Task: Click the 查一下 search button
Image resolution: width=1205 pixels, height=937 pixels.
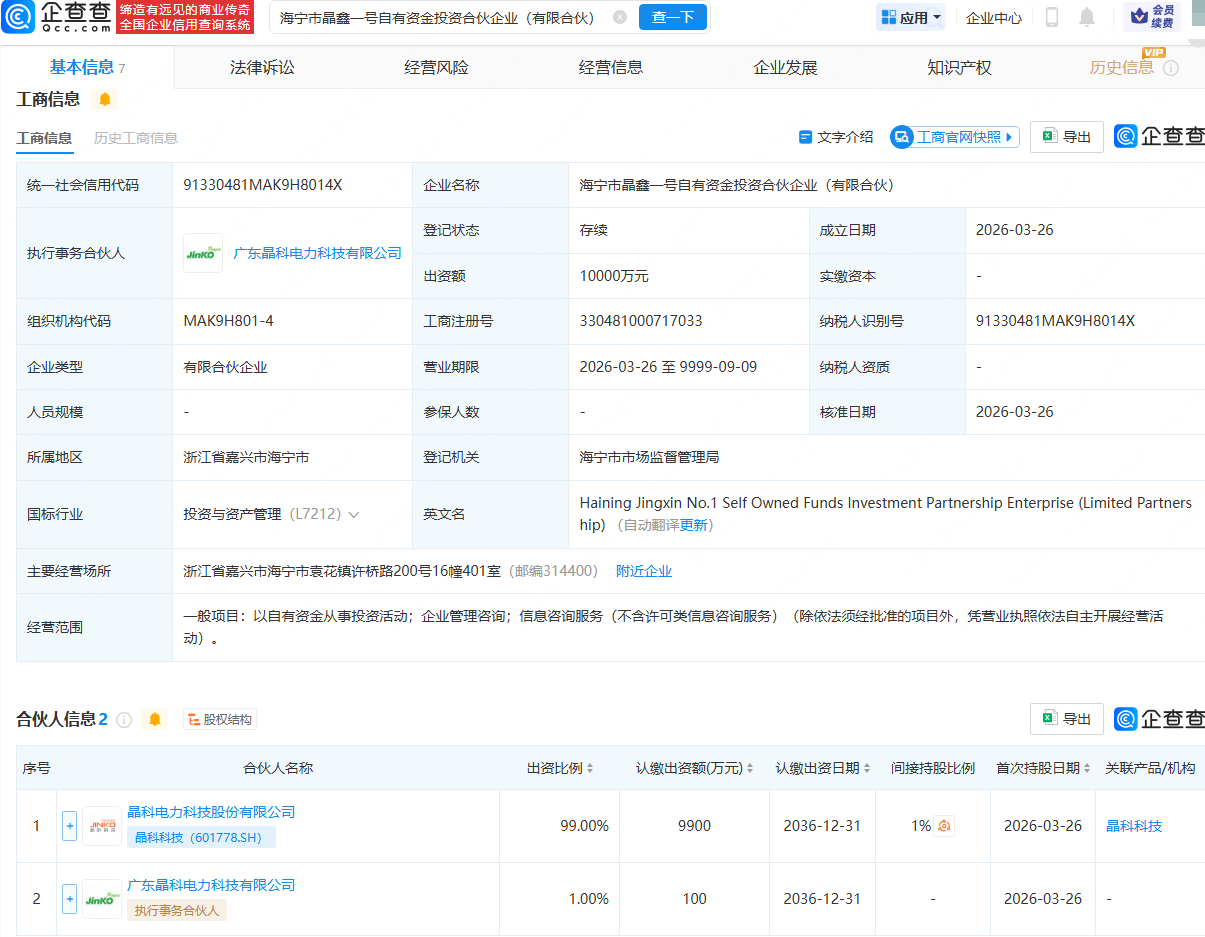Action: (673, 17)
